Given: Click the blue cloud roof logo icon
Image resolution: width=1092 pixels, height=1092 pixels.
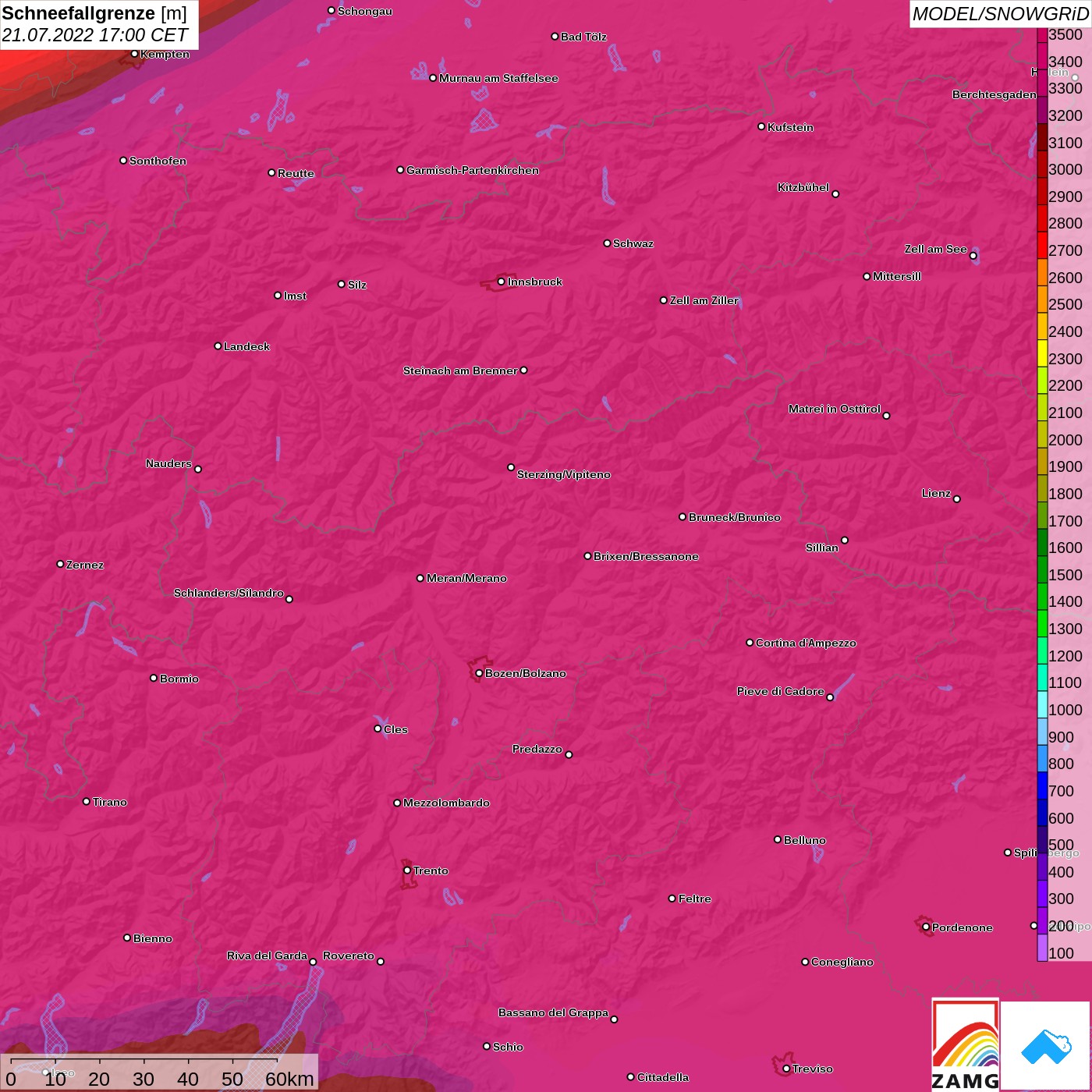Looking at the screenshot, I should click(x=1046, y=1045).
